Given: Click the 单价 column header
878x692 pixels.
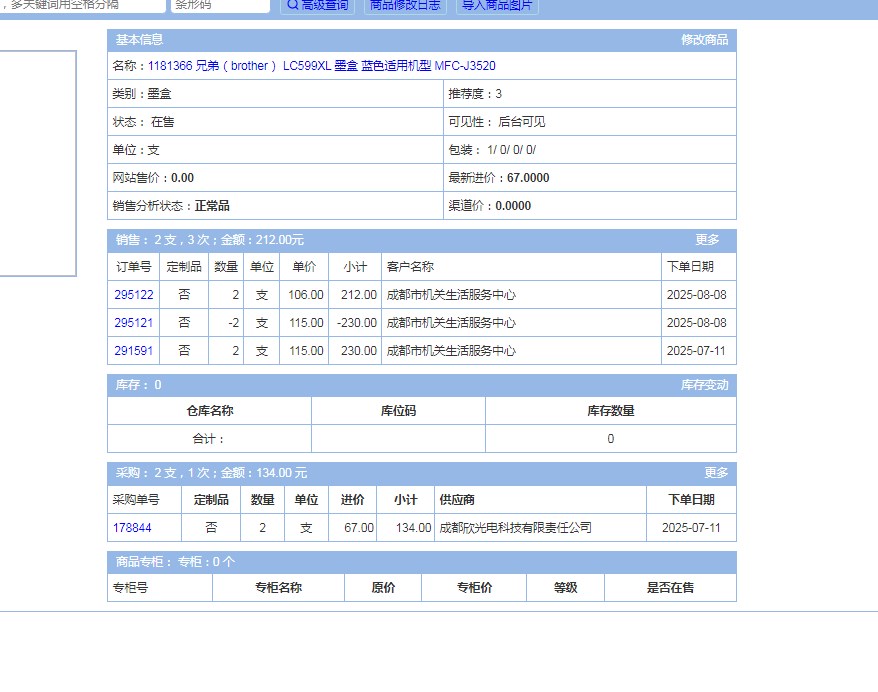Looking at the screenshot, I should pos(304,267).
